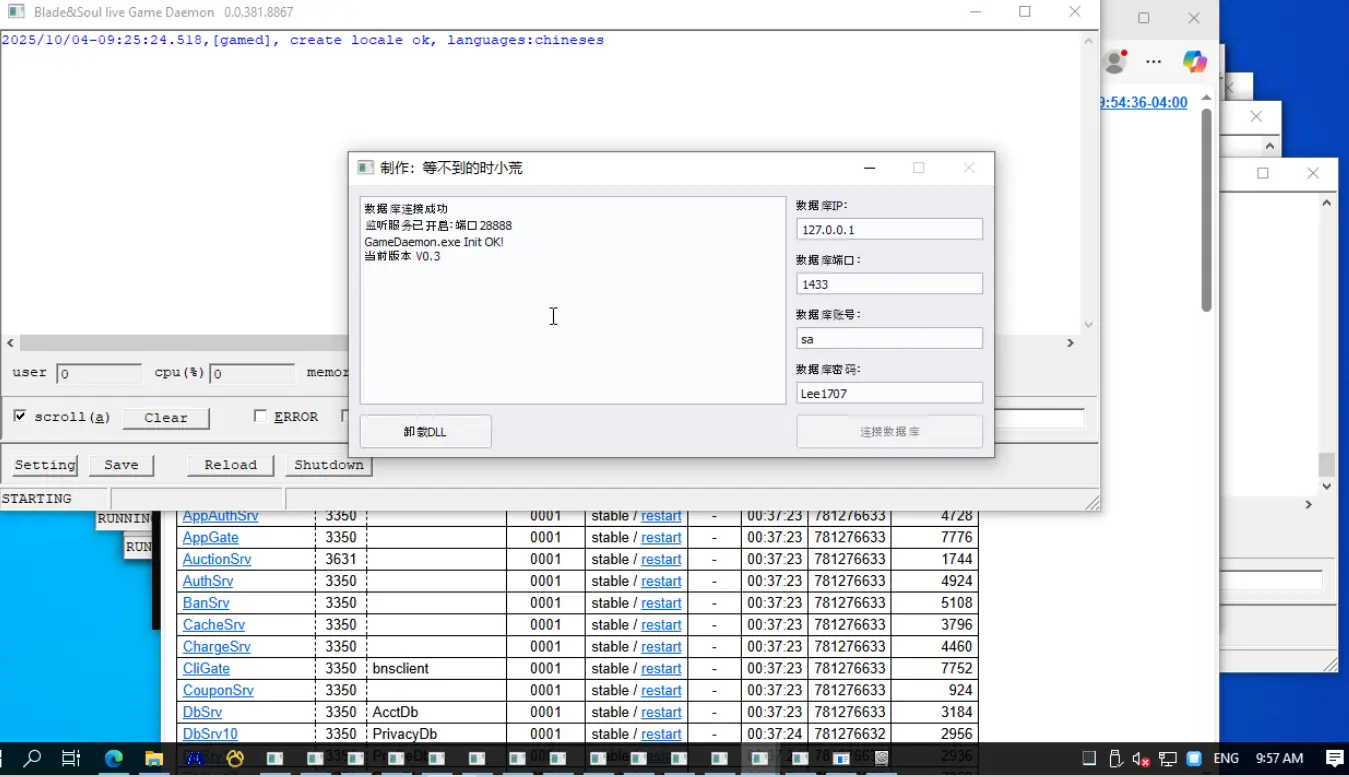Viewport: 1349px width, 777px height.
Task: Click the '当前版本 V0.3' log line
Action: (402, 256)
